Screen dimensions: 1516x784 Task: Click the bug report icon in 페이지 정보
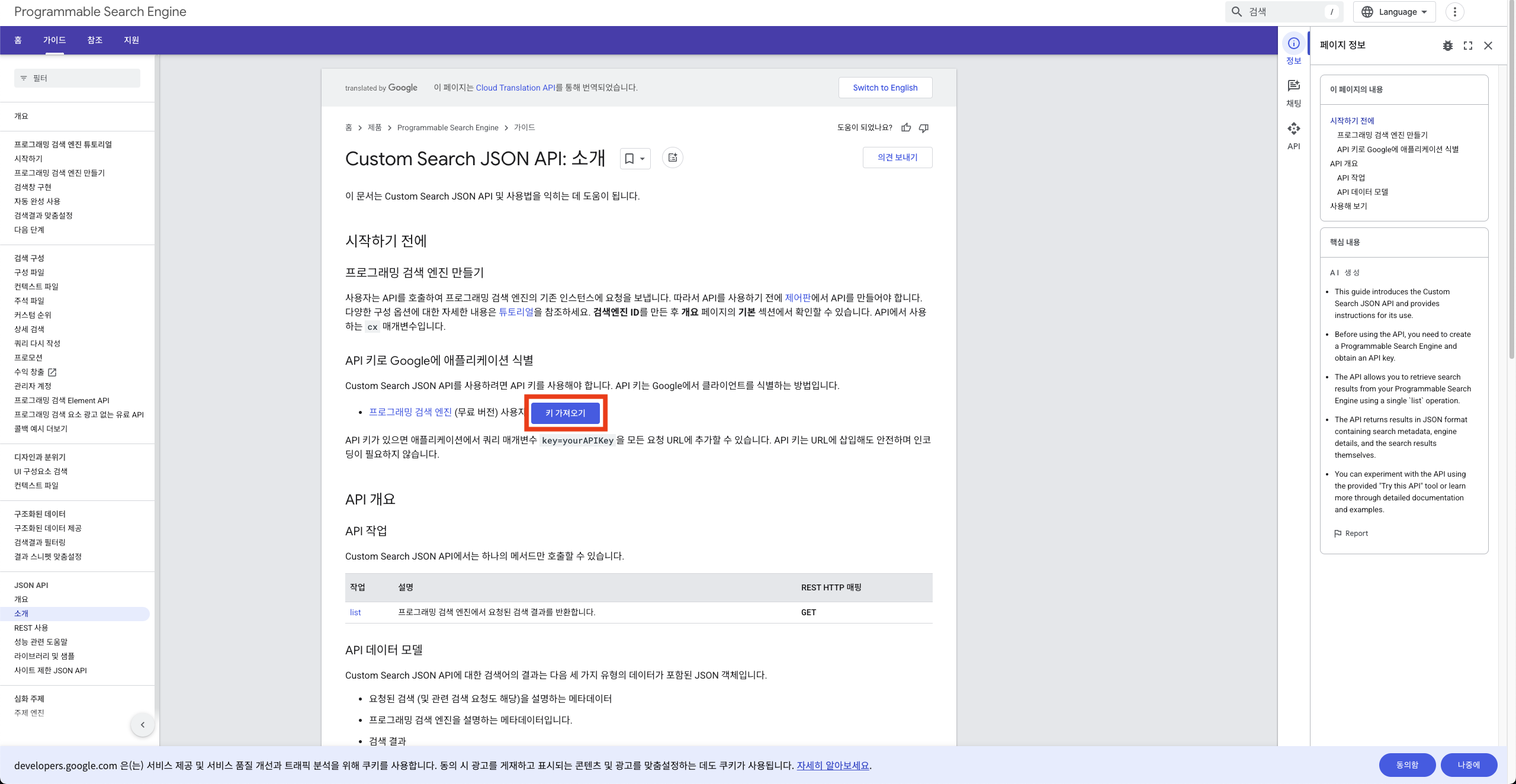[1447, 46]
